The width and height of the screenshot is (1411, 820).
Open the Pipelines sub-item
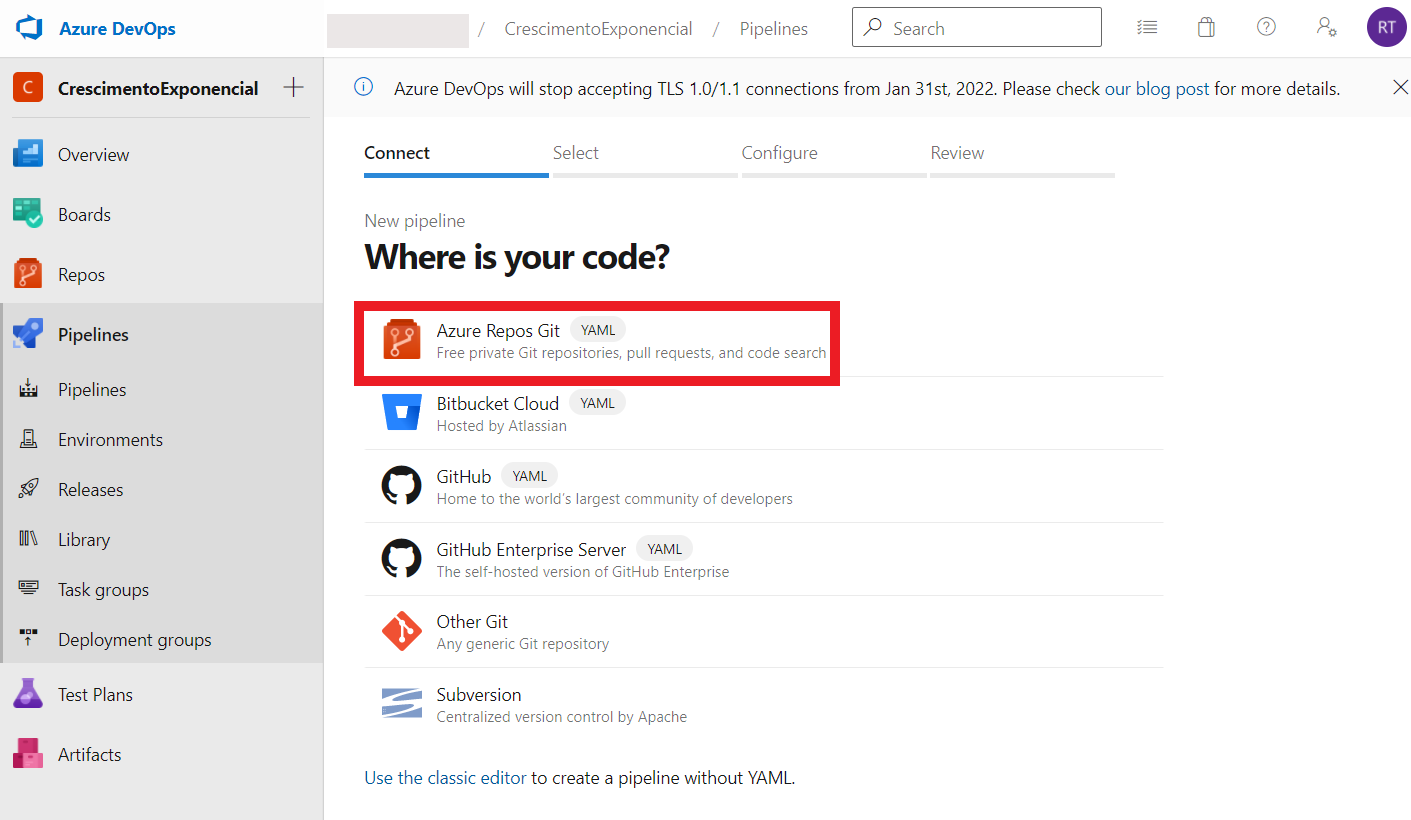[162, 389]
